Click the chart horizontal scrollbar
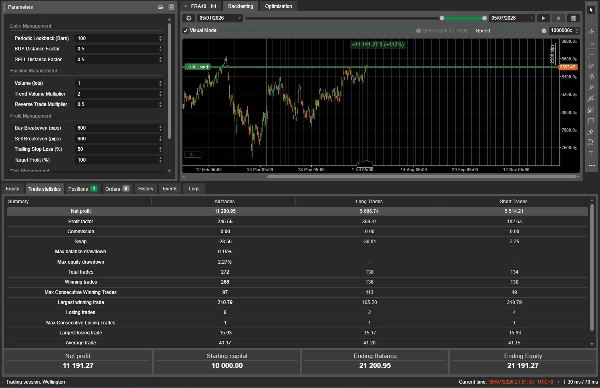 click(422, 176)
